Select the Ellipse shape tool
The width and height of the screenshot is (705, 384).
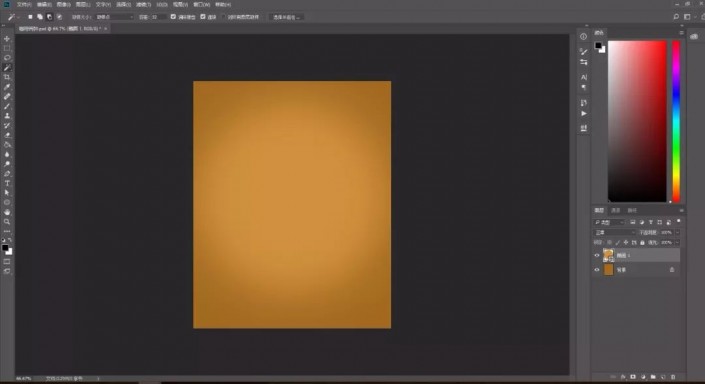[7, 203]
